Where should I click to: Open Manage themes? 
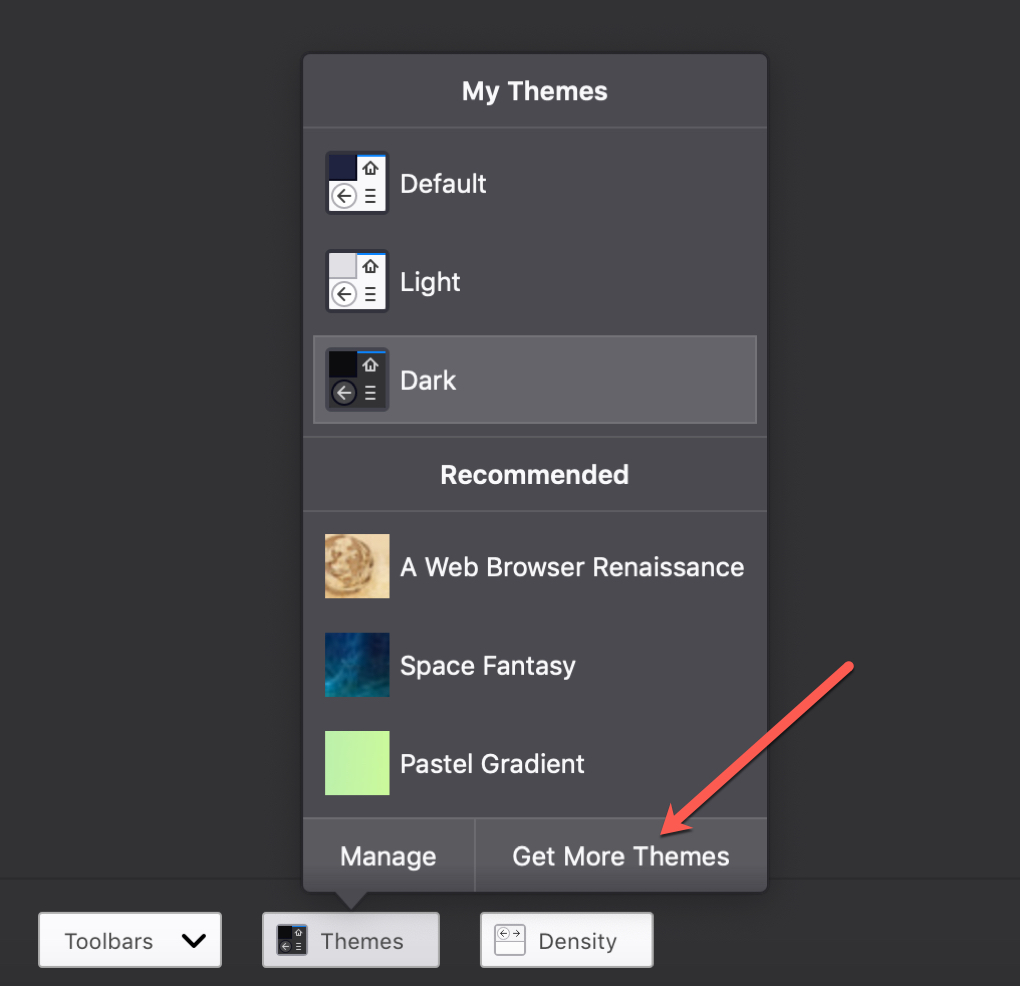[388, 855]
